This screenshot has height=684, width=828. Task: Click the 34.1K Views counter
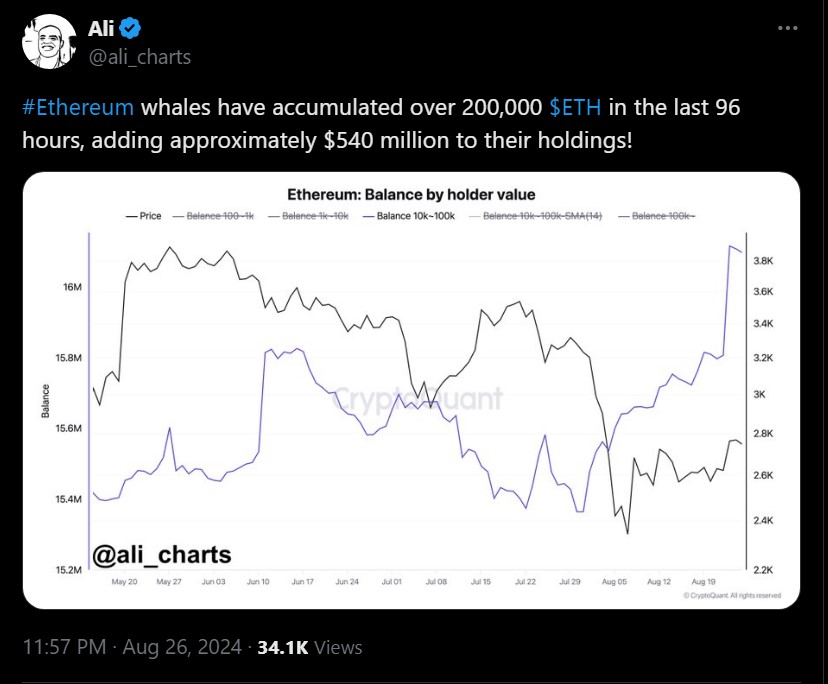309,647
